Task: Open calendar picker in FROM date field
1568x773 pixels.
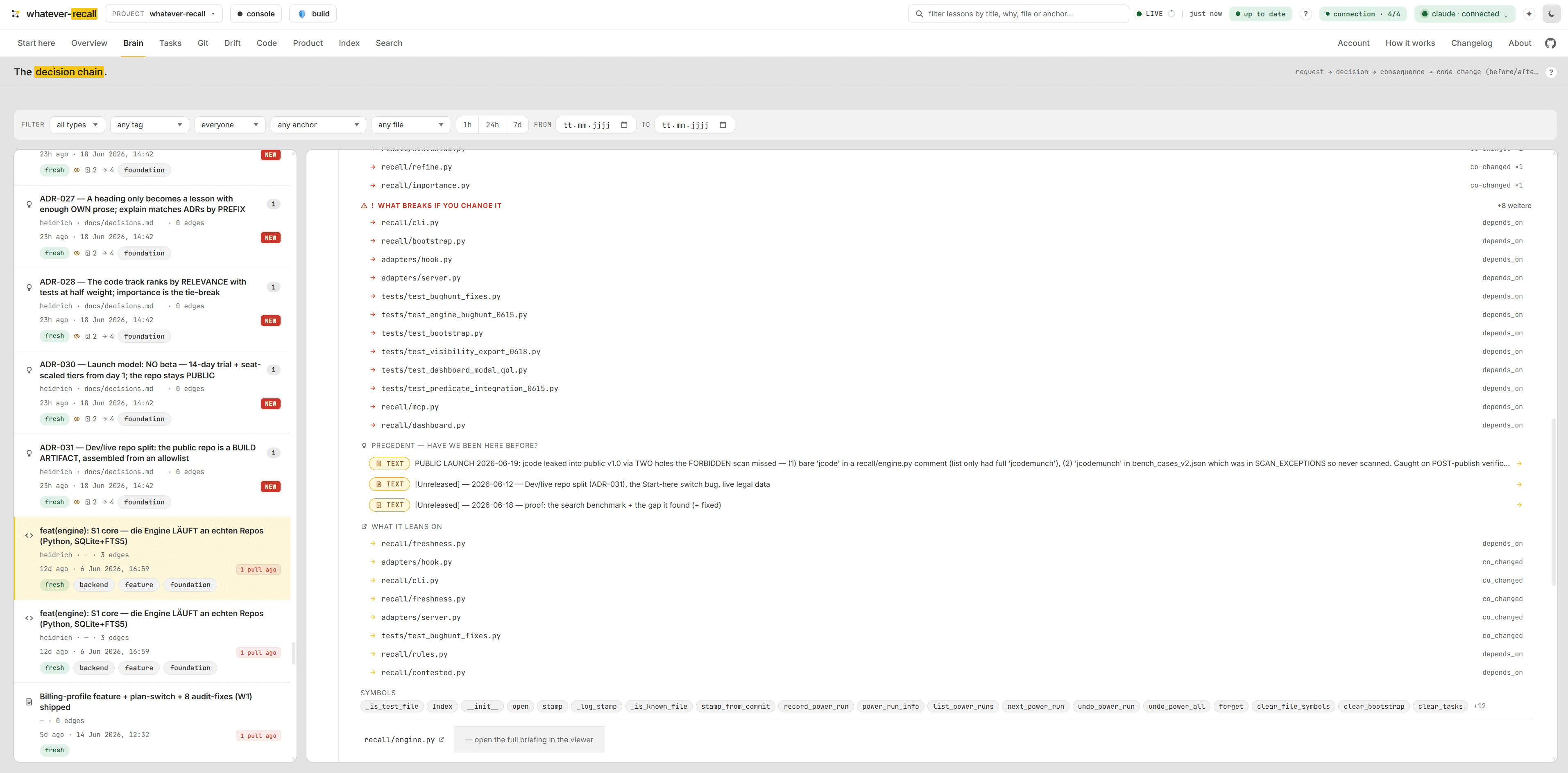Action: coord(624,125)
